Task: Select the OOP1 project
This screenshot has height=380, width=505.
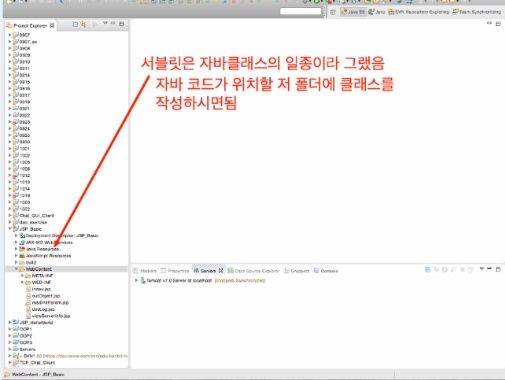Action: coord(26,329)
